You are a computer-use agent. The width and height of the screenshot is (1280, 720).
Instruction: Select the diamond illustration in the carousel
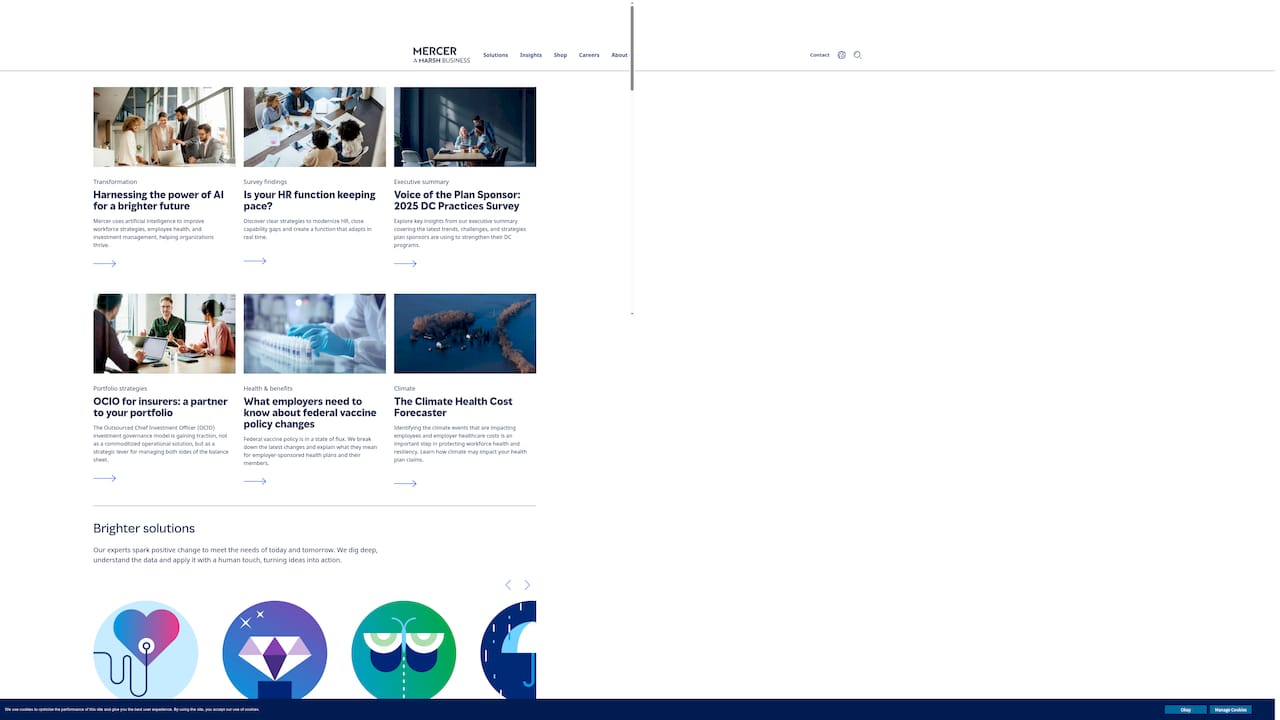coord(274,650)
